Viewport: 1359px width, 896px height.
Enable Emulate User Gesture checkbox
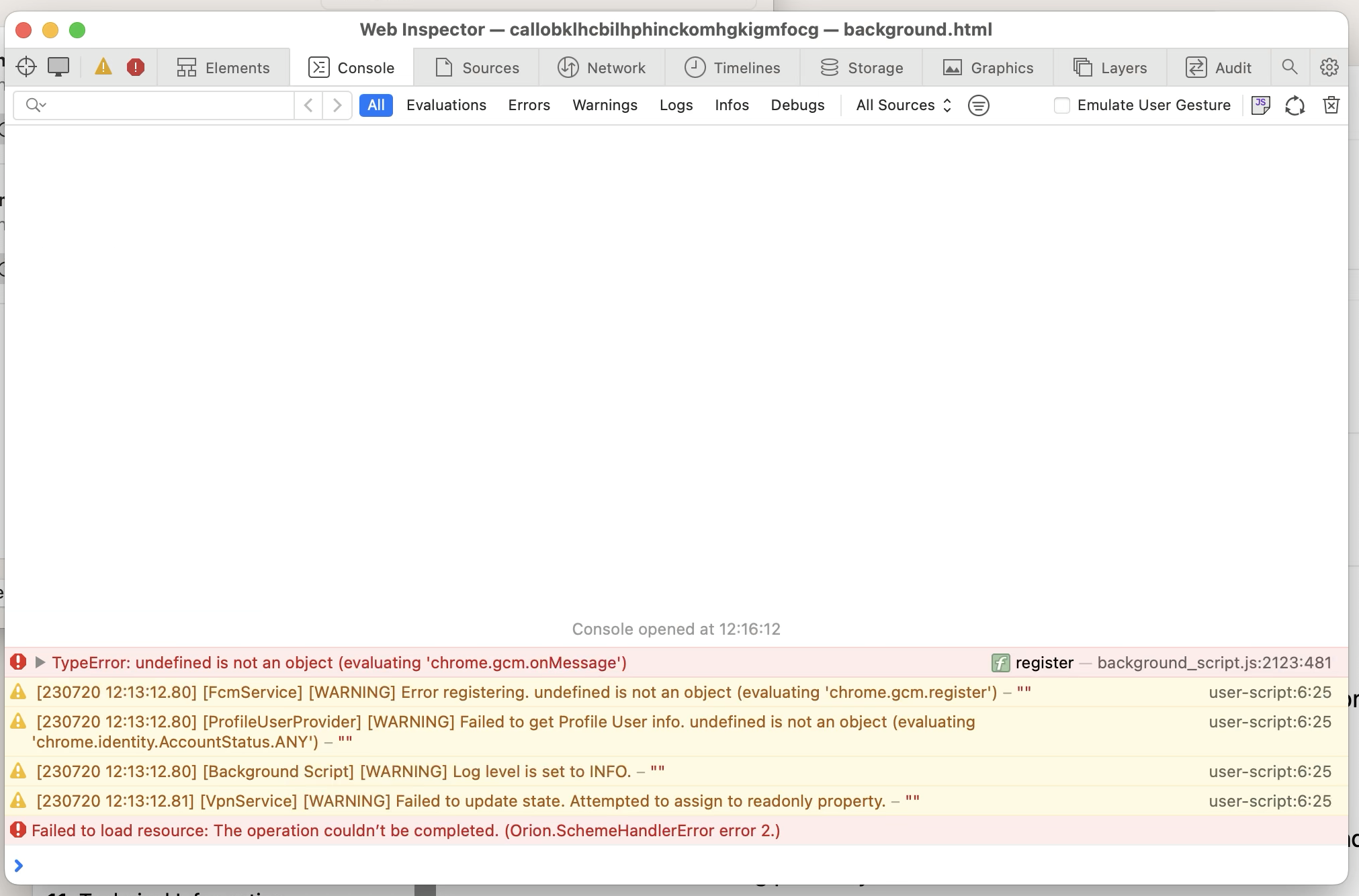[1061, 105]
